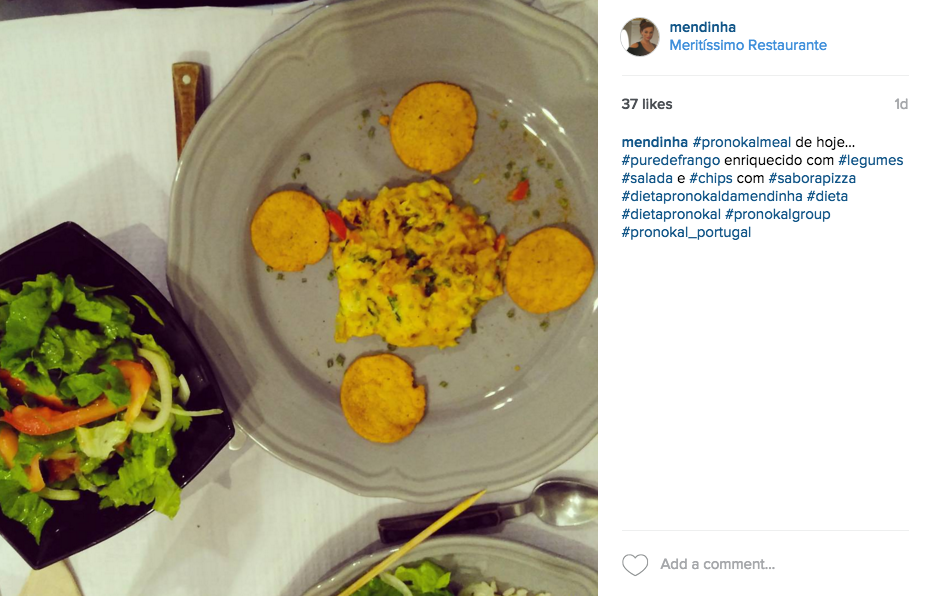View the 37 likes list
The height and width of the screenshot is (596, 933).
coord(647,104)
